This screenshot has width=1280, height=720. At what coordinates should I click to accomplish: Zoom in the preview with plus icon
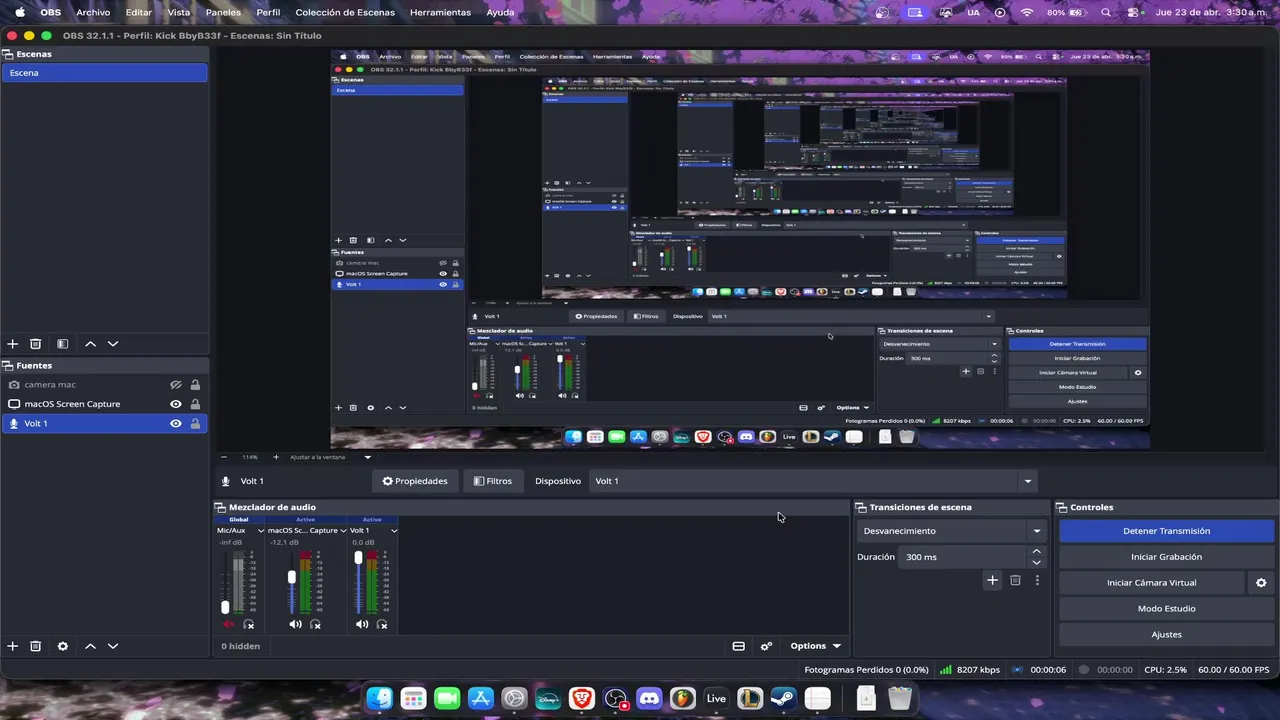click(276, 457)
